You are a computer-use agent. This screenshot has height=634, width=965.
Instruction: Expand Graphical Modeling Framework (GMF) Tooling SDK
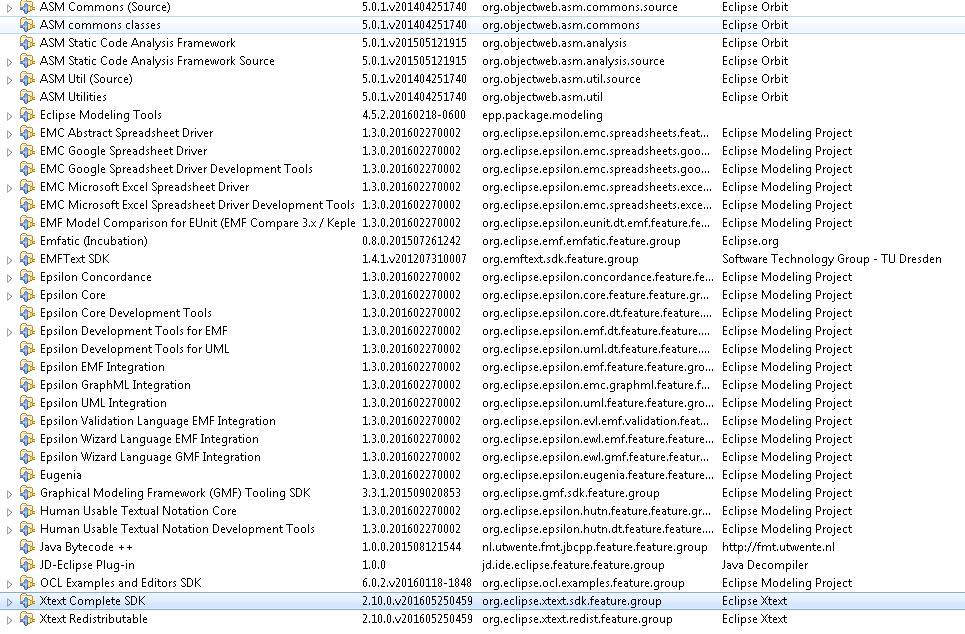pyautogui.click(x=9, y=494)
